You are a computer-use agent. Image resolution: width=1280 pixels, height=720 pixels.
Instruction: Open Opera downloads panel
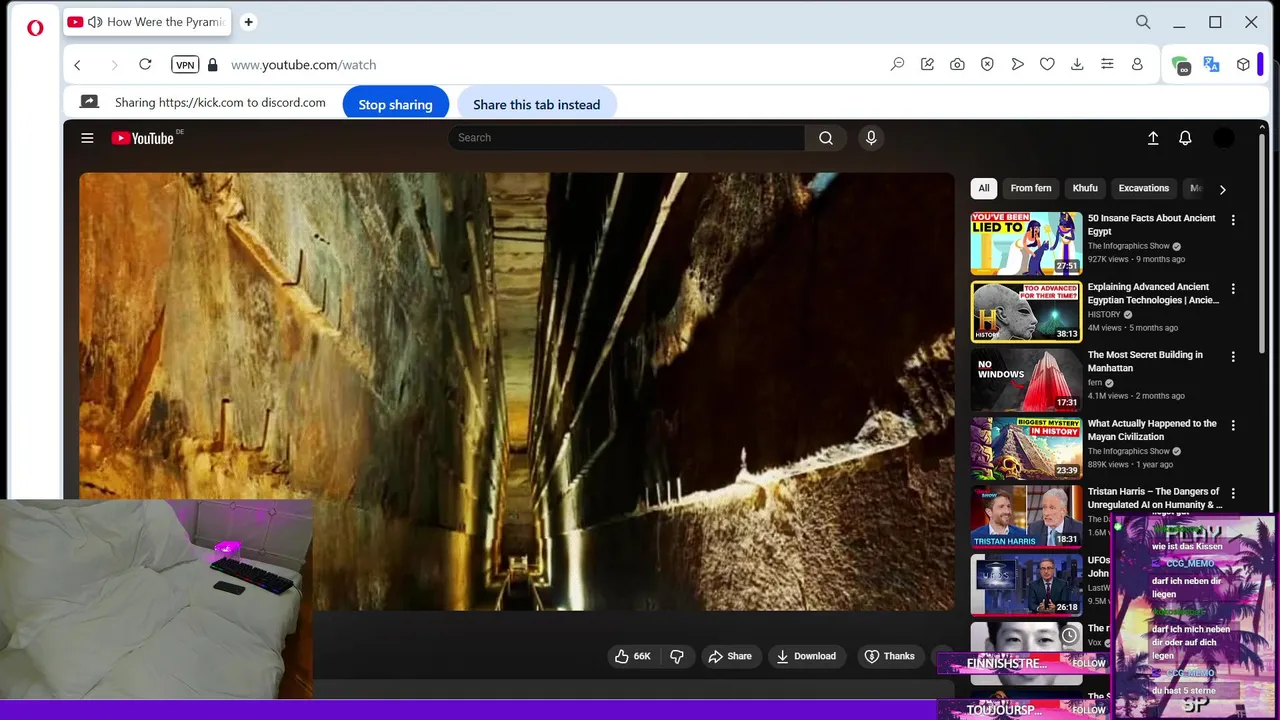coord(1077,64)
